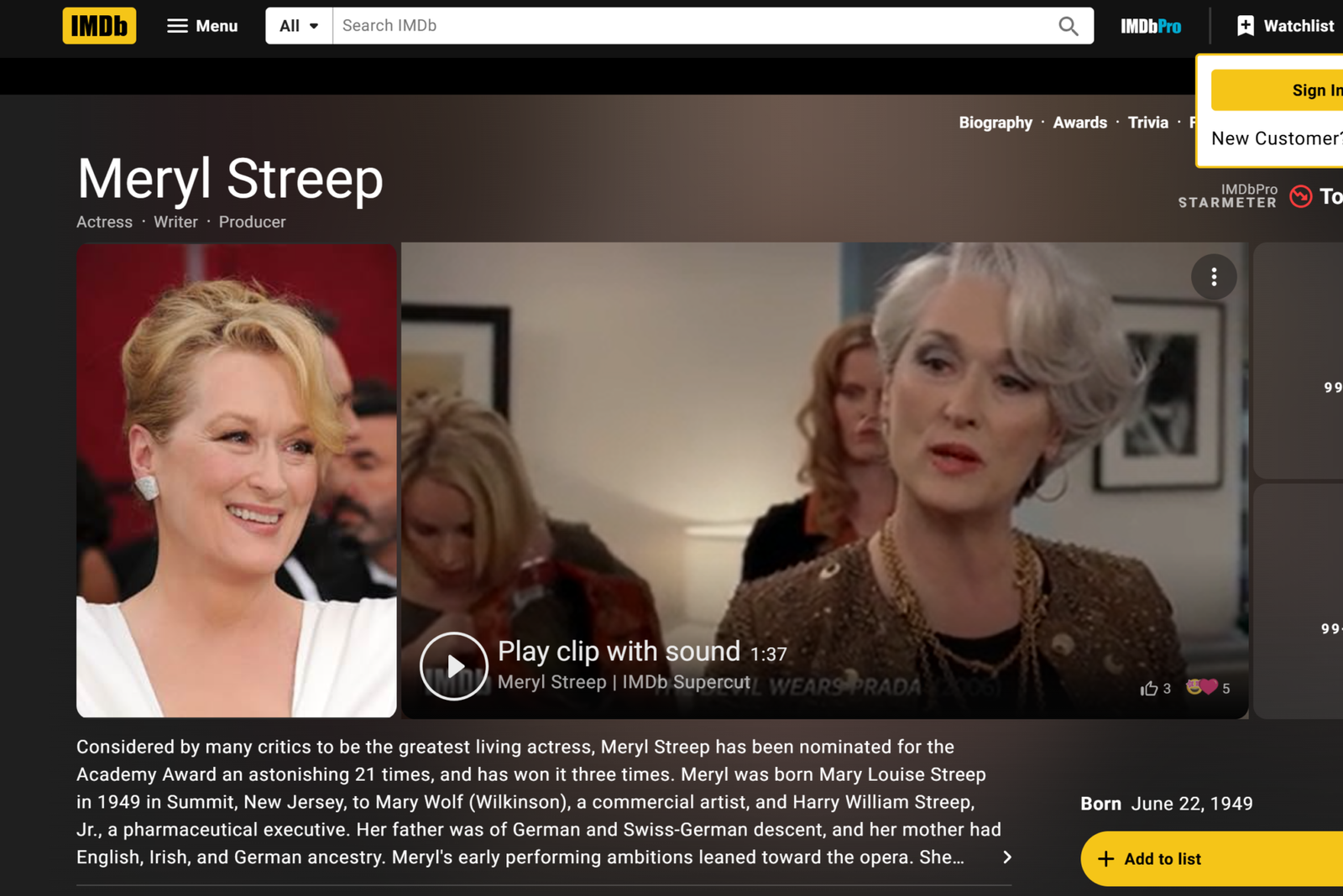Click the Watchlist bookmark icon
The height and width of the screenshot is (896, 1343).
pos(1246,26)
